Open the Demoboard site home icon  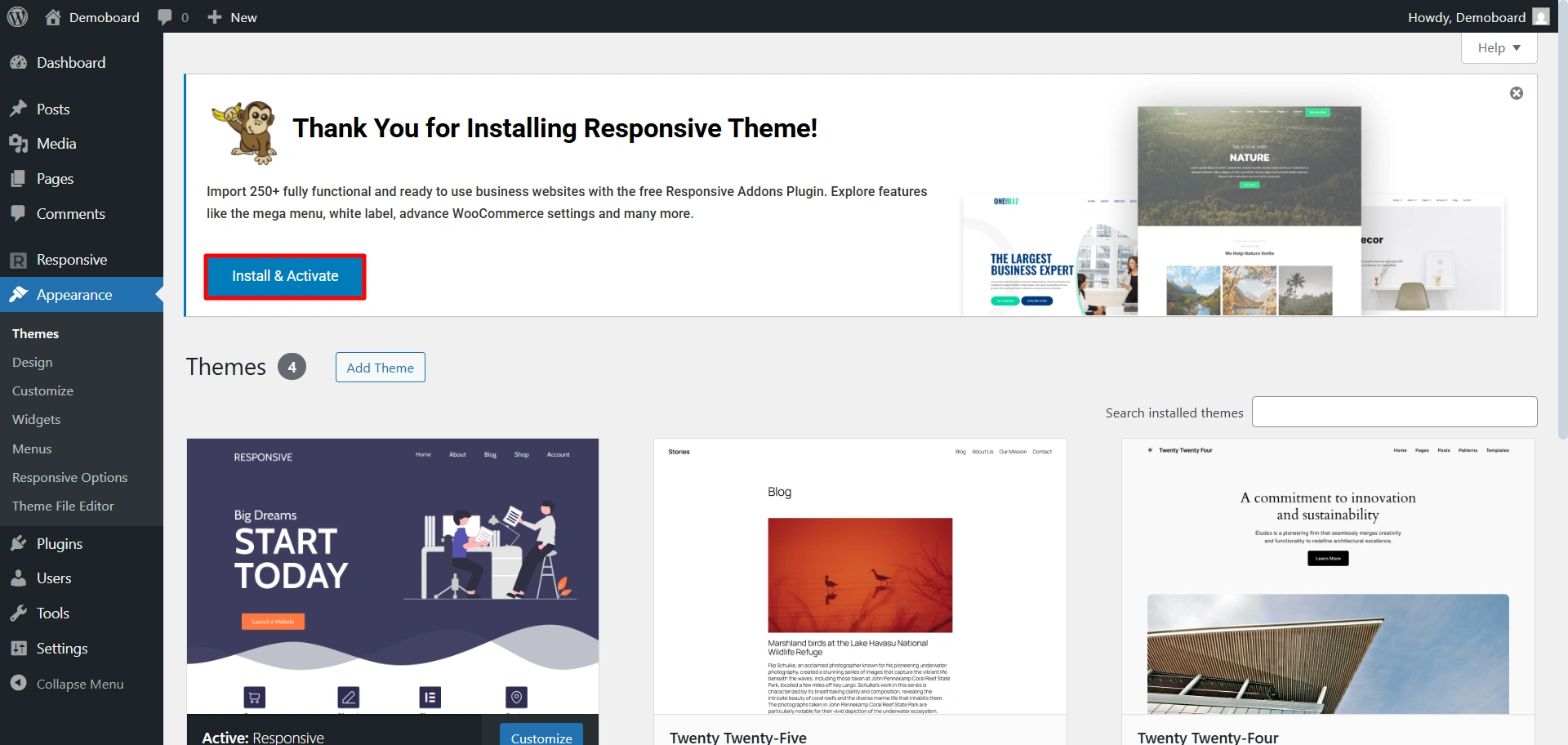[53, 17]
